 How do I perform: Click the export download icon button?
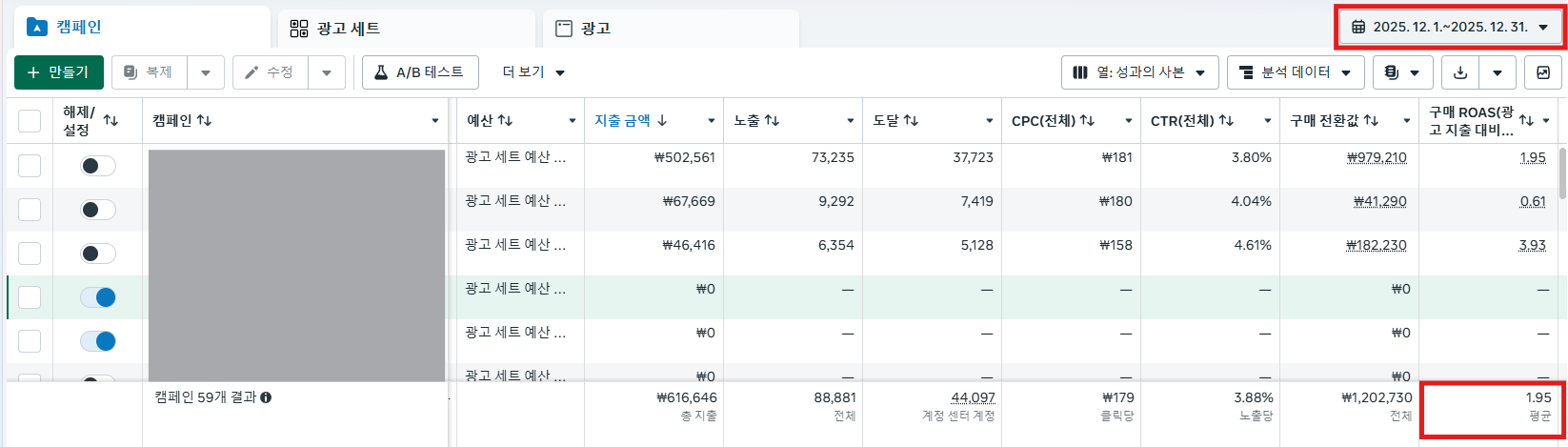pyautogui.click(x=1458, y=72)
